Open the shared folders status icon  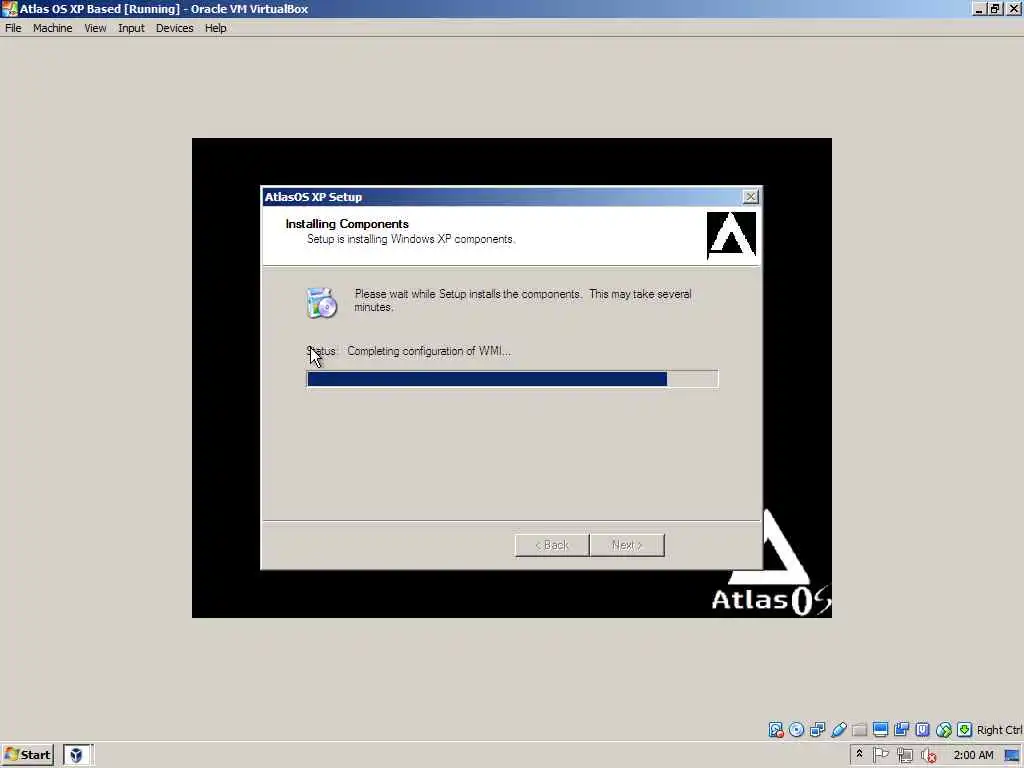pos(859,729)
